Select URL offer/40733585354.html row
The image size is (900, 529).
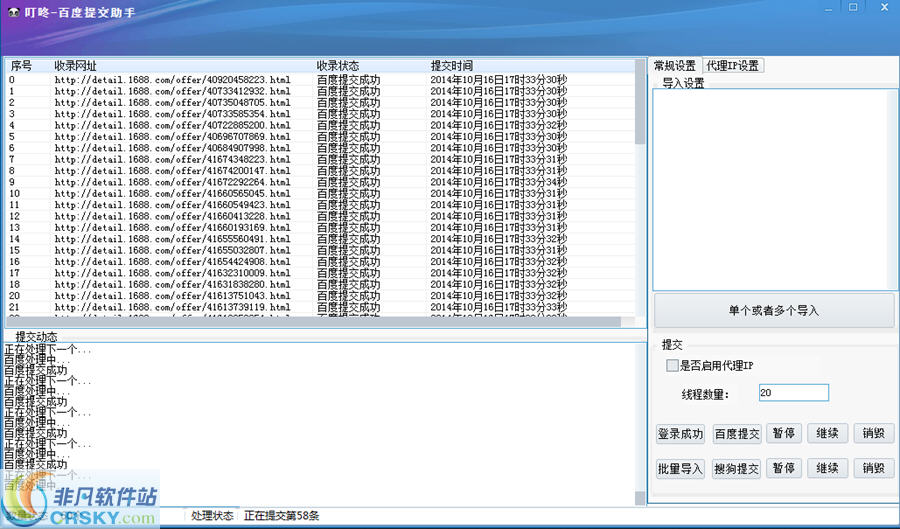pyautogui.click(x=320, y=114)
